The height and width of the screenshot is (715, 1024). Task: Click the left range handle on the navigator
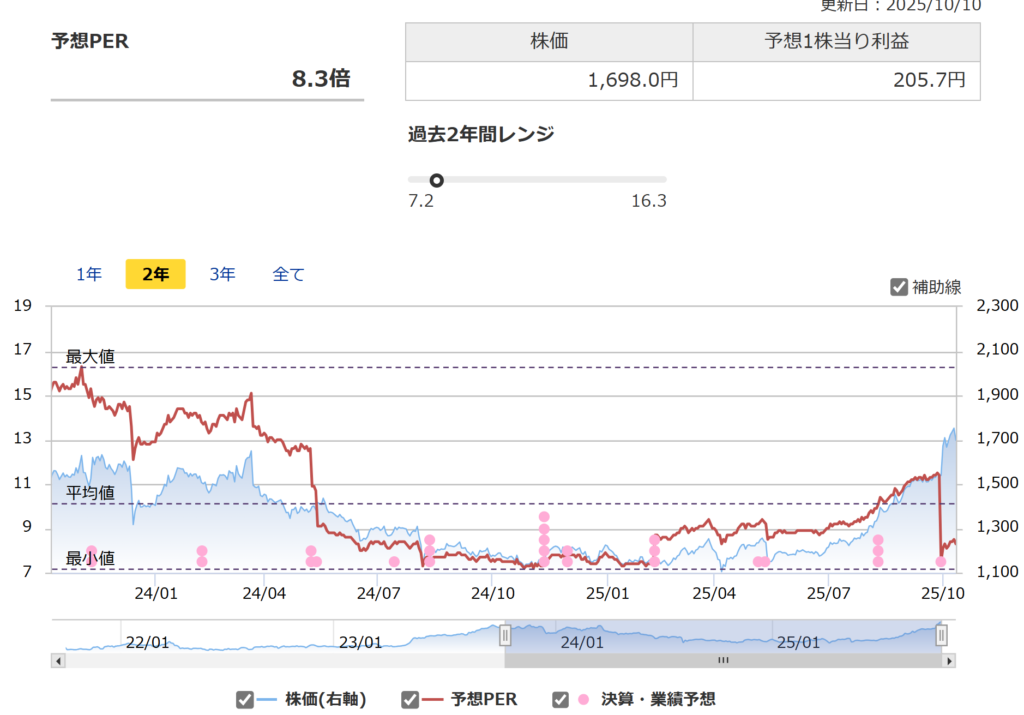pyautogui.click(x=505, y=635)
